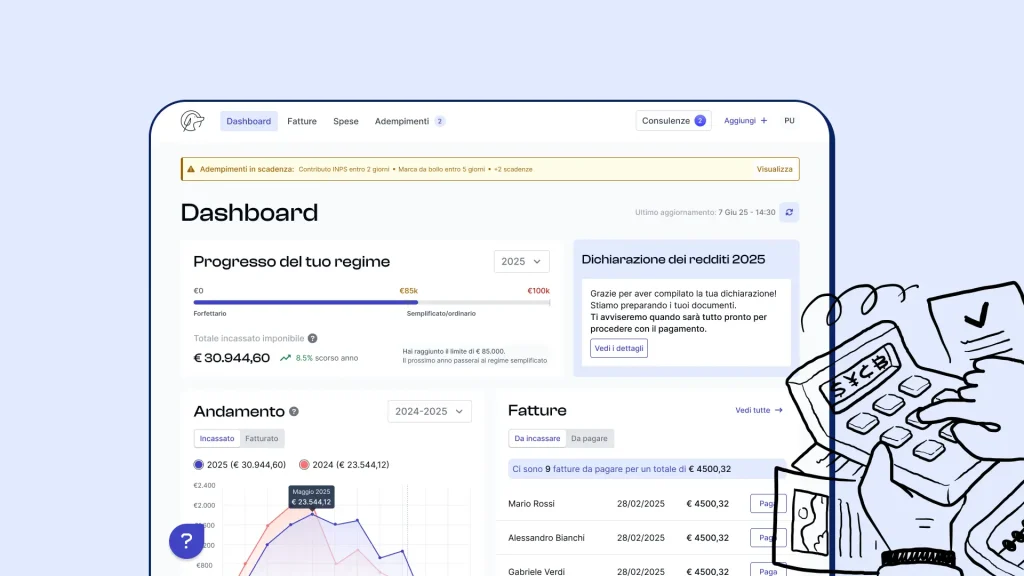Screen dimensions: 1024x576
Task: Click help icon next to Andamento
Action: pyautogui.click(x=294, y=411)
